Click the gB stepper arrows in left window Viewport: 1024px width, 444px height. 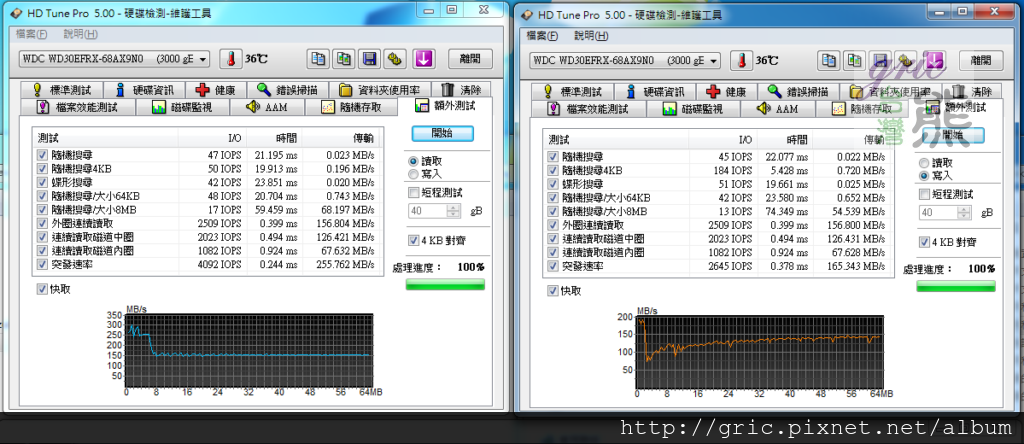[454, 211]
